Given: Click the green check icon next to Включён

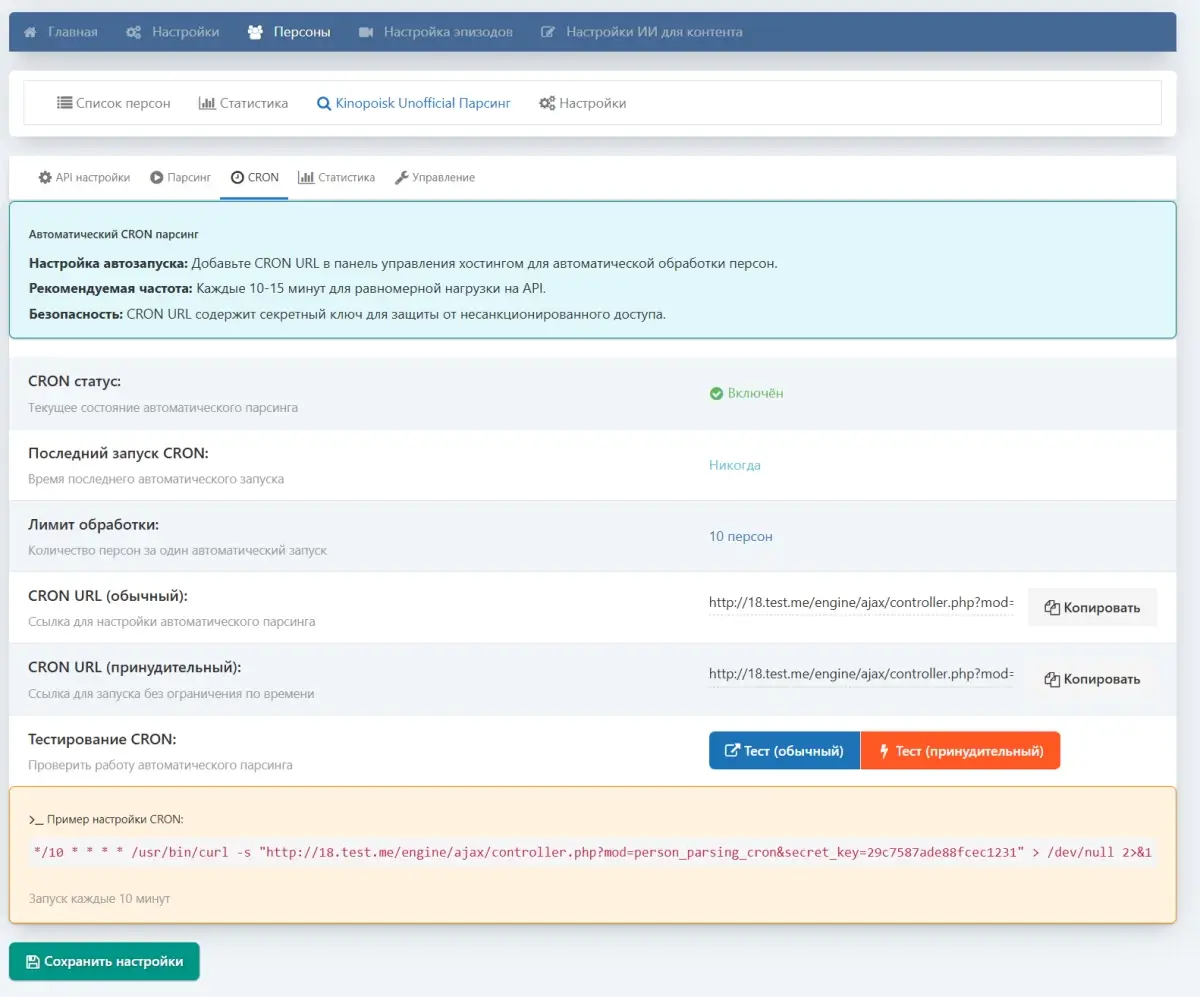Looking at the screenshot, I should click(x=716, y=394).
